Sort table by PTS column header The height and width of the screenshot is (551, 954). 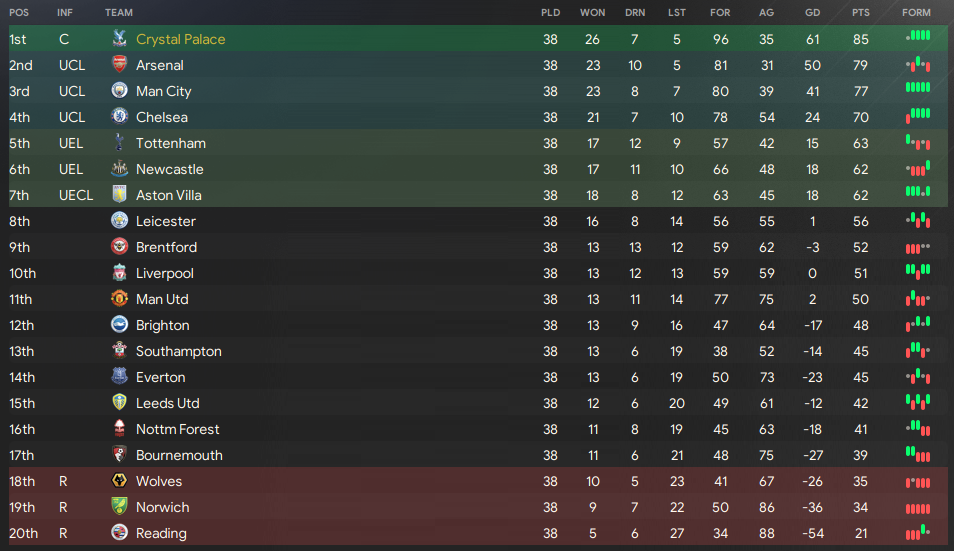point(860,12)
